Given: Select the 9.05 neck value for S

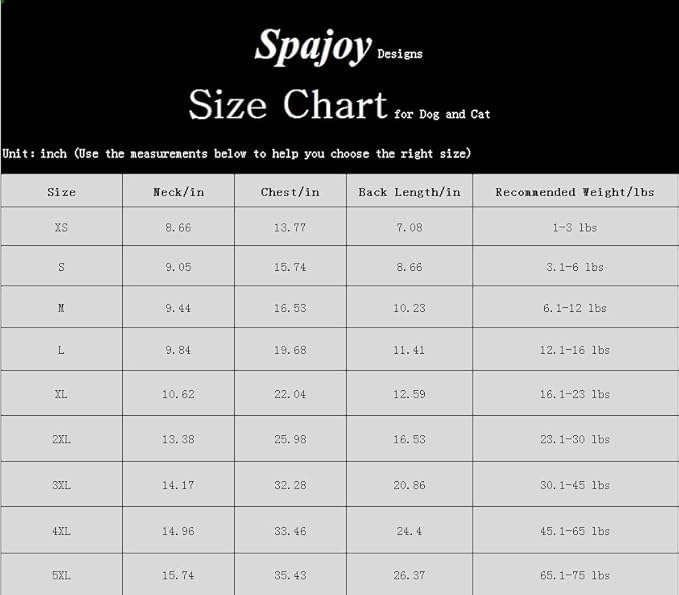Looking at the screenshot, I should pos(178,268).
